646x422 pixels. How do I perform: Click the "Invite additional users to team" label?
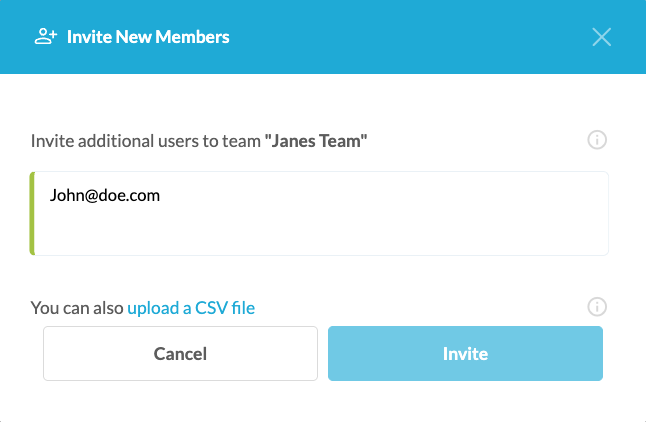point(145,141)
